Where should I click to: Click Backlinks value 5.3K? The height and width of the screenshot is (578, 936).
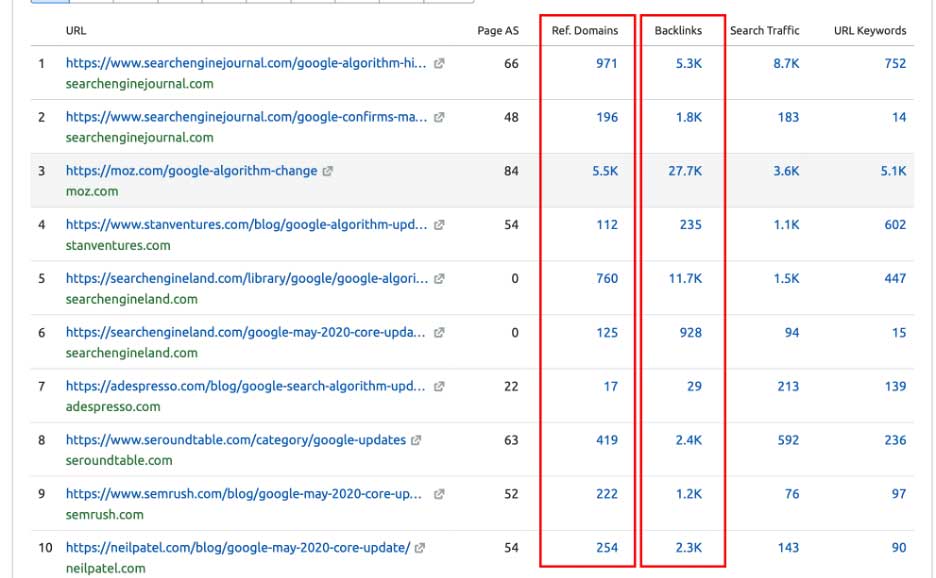click(689, 63)
